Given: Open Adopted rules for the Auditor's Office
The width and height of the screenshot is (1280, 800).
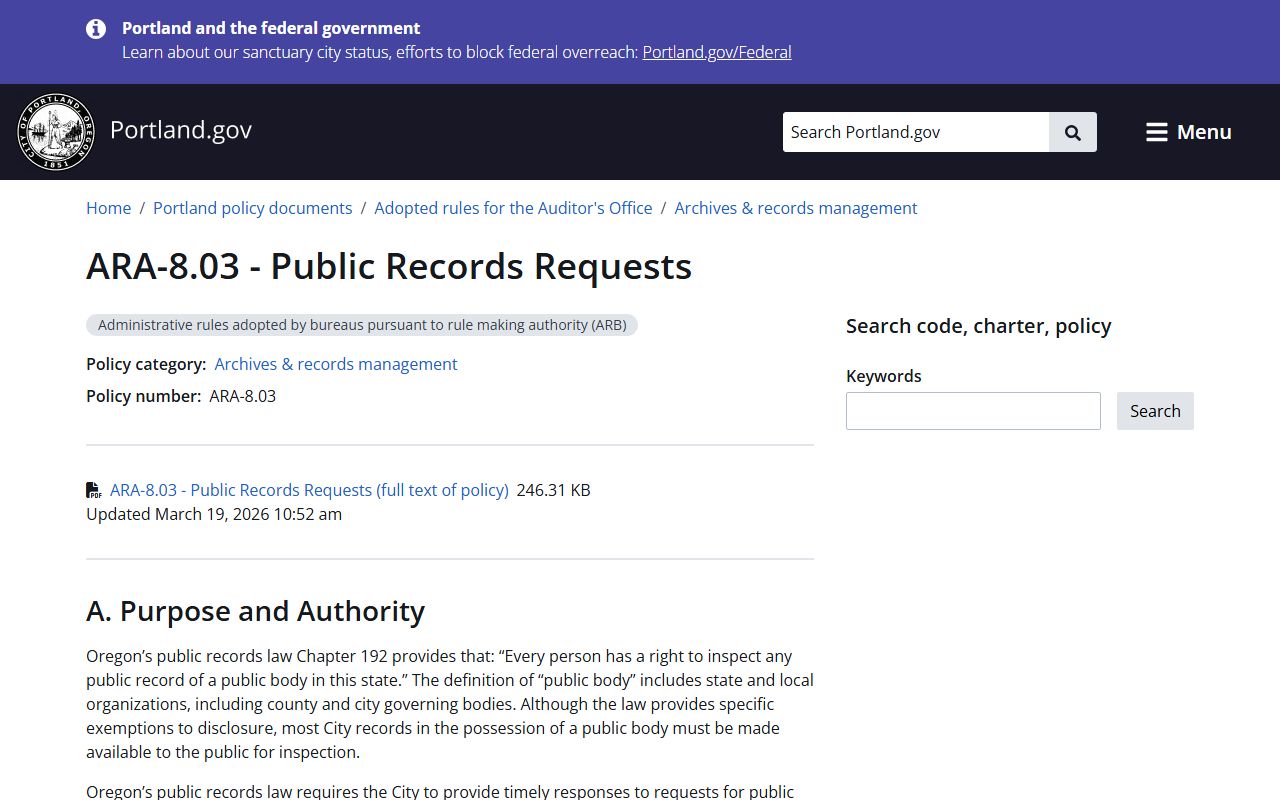Looking at the screenshot, I should coord(513,208).
